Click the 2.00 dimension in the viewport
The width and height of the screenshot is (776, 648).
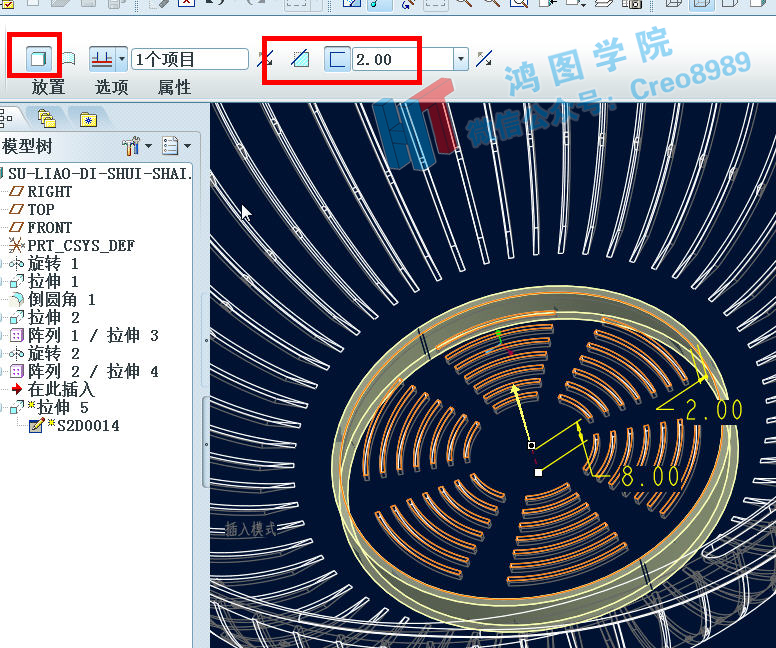coord(714,410)
